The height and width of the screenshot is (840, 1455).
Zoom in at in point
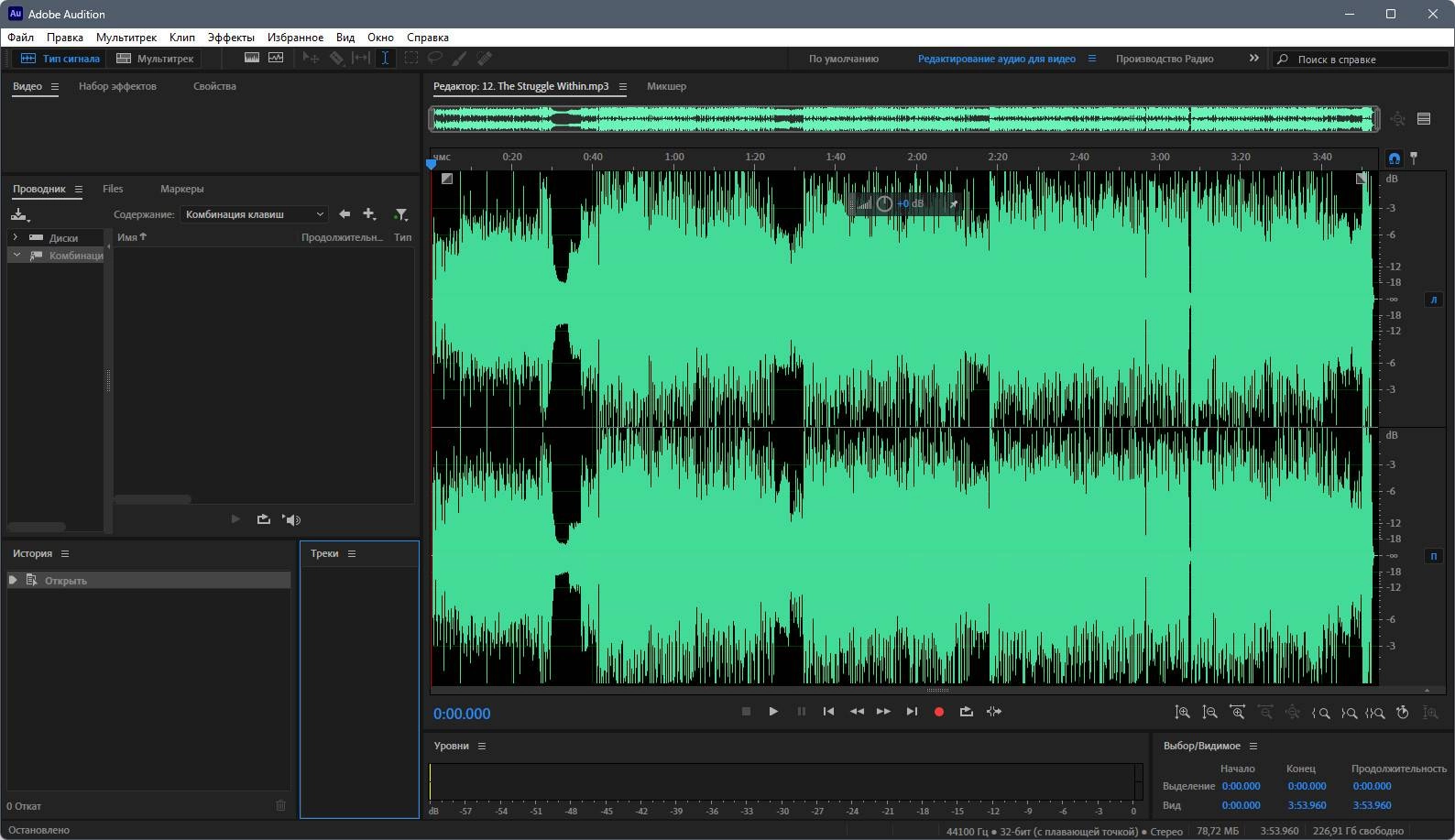point(1321,712)
